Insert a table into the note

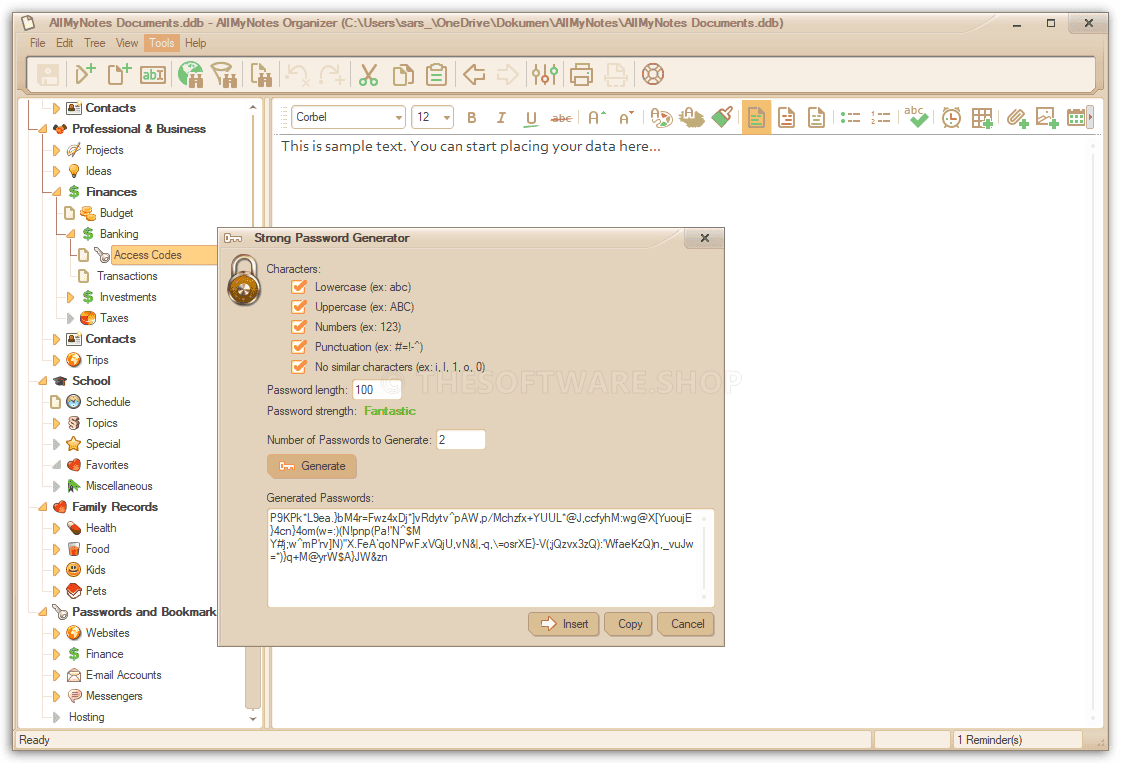click(982, 118)
